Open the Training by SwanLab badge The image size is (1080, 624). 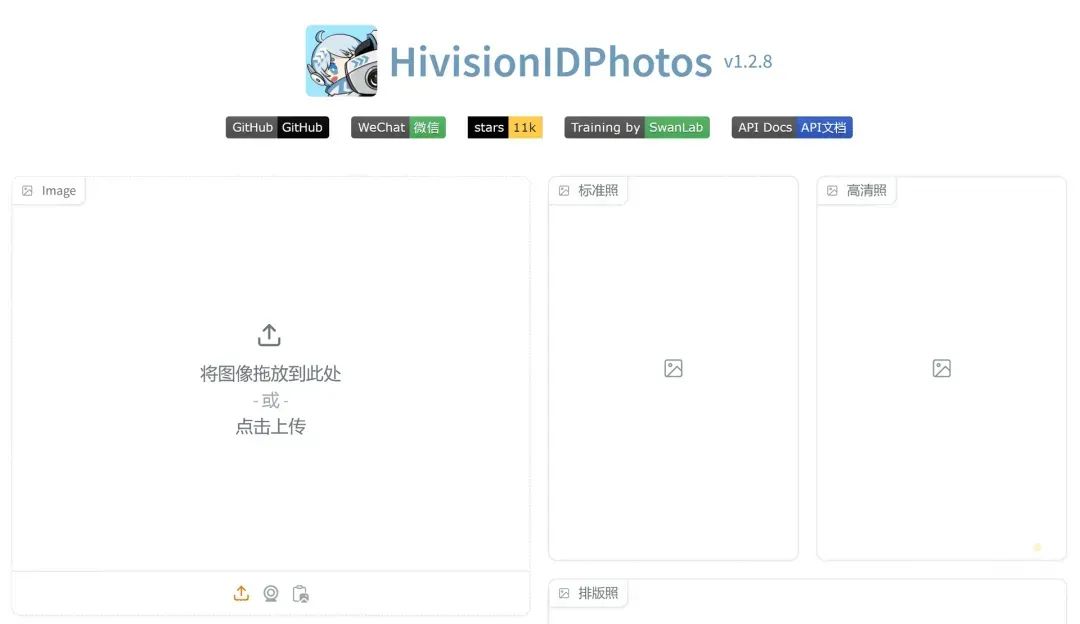click(x=637, y=127)
